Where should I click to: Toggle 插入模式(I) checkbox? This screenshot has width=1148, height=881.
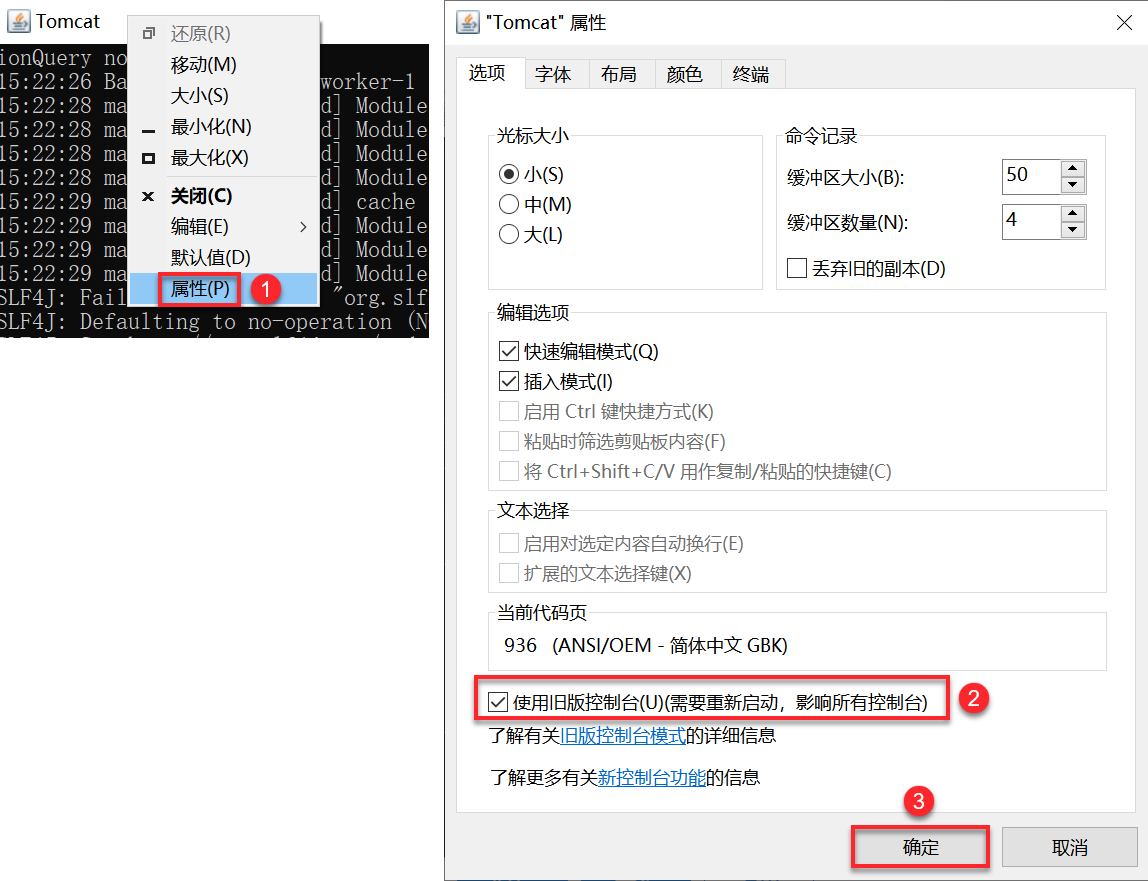[509, 382]
